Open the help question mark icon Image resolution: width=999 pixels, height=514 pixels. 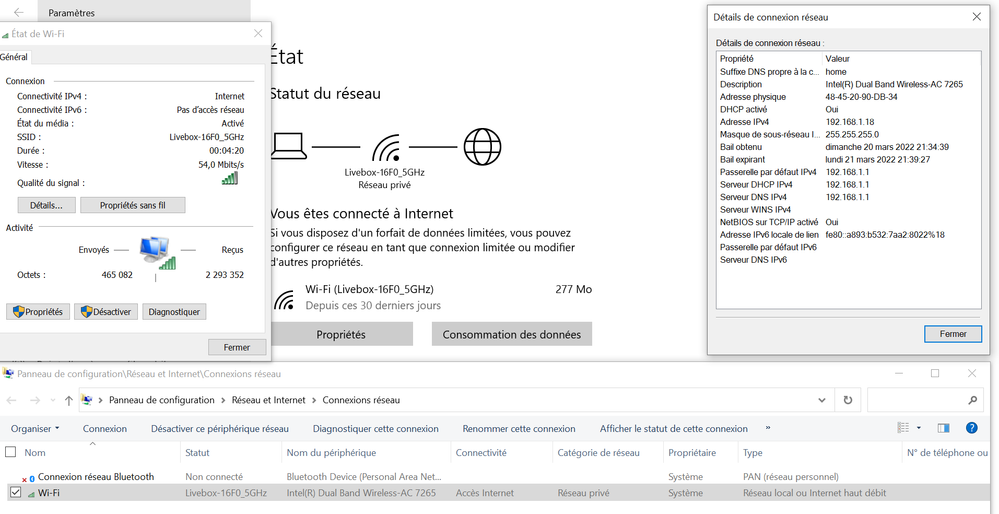971,428
